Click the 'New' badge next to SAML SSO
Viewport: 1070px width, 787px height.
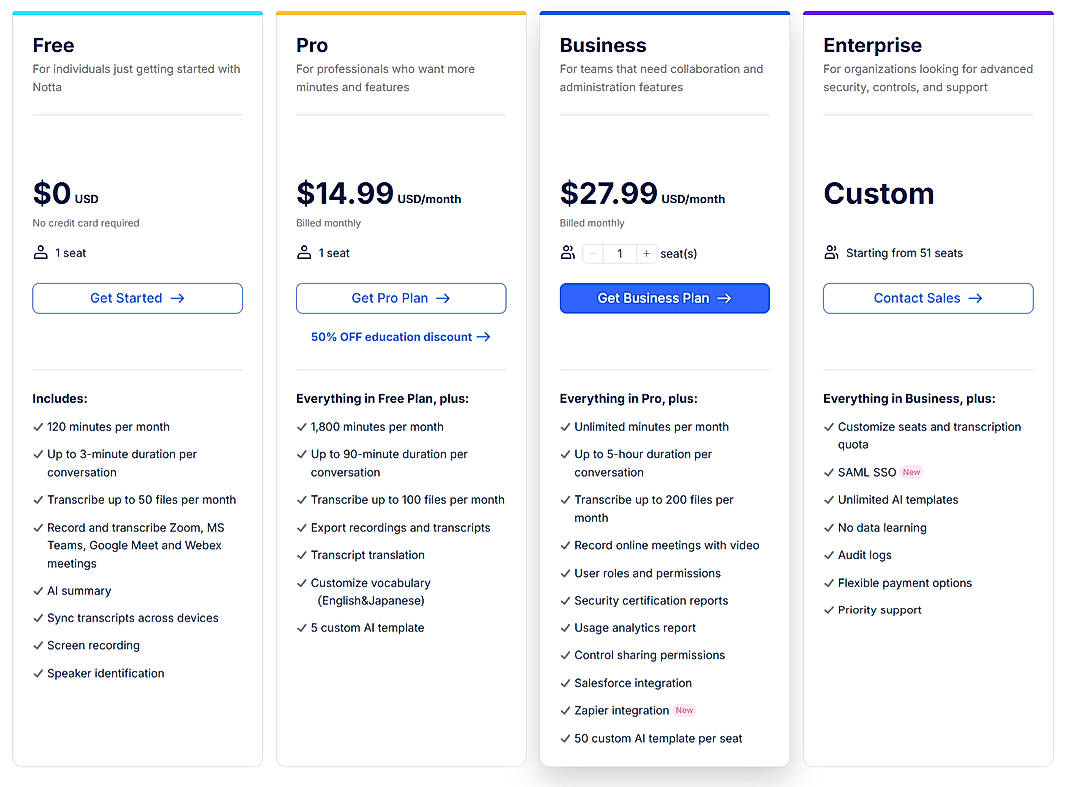(x=912, y=471)
